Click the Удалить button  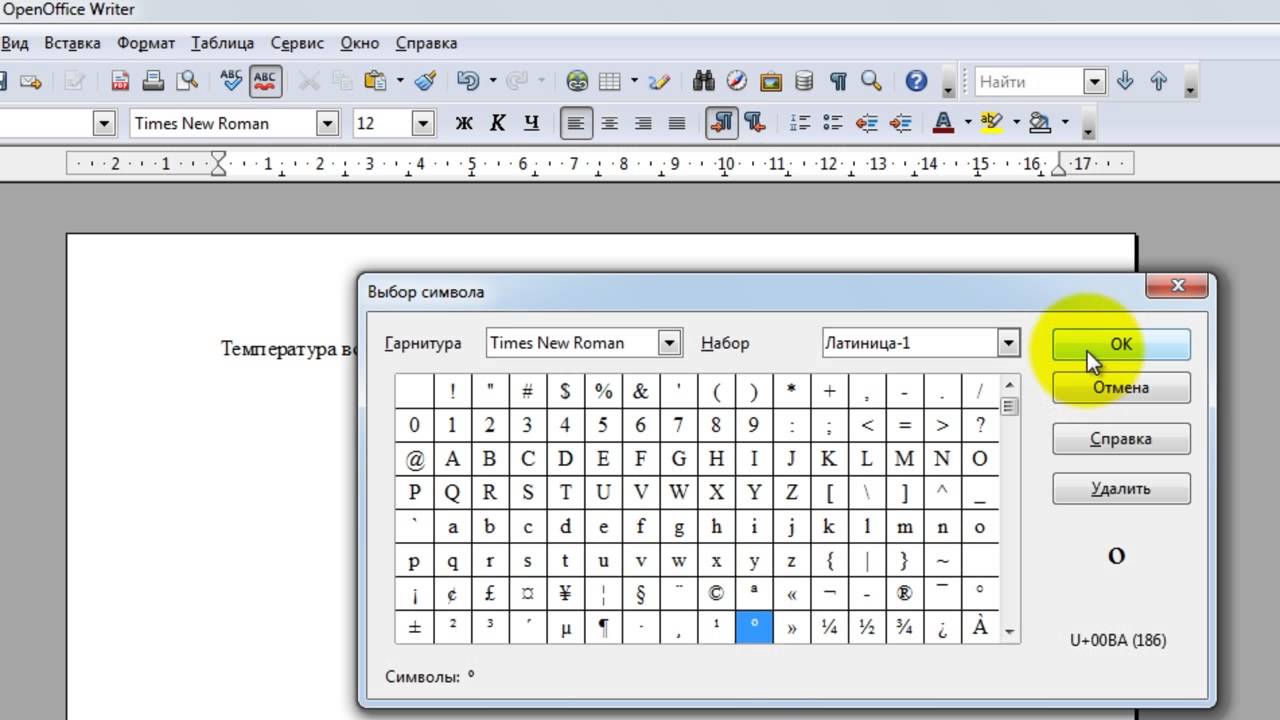click(x=1121, y=488)
